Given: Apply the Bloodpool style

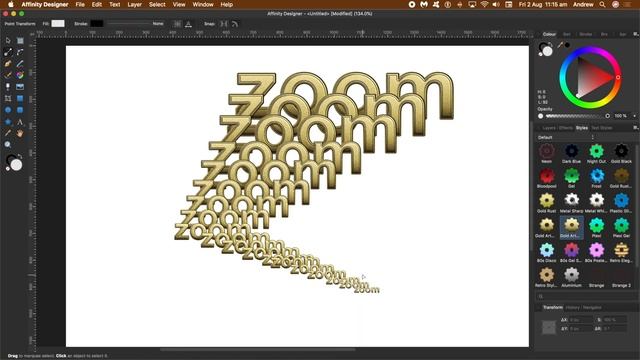Looking at the screenshot, I should 547,178.
